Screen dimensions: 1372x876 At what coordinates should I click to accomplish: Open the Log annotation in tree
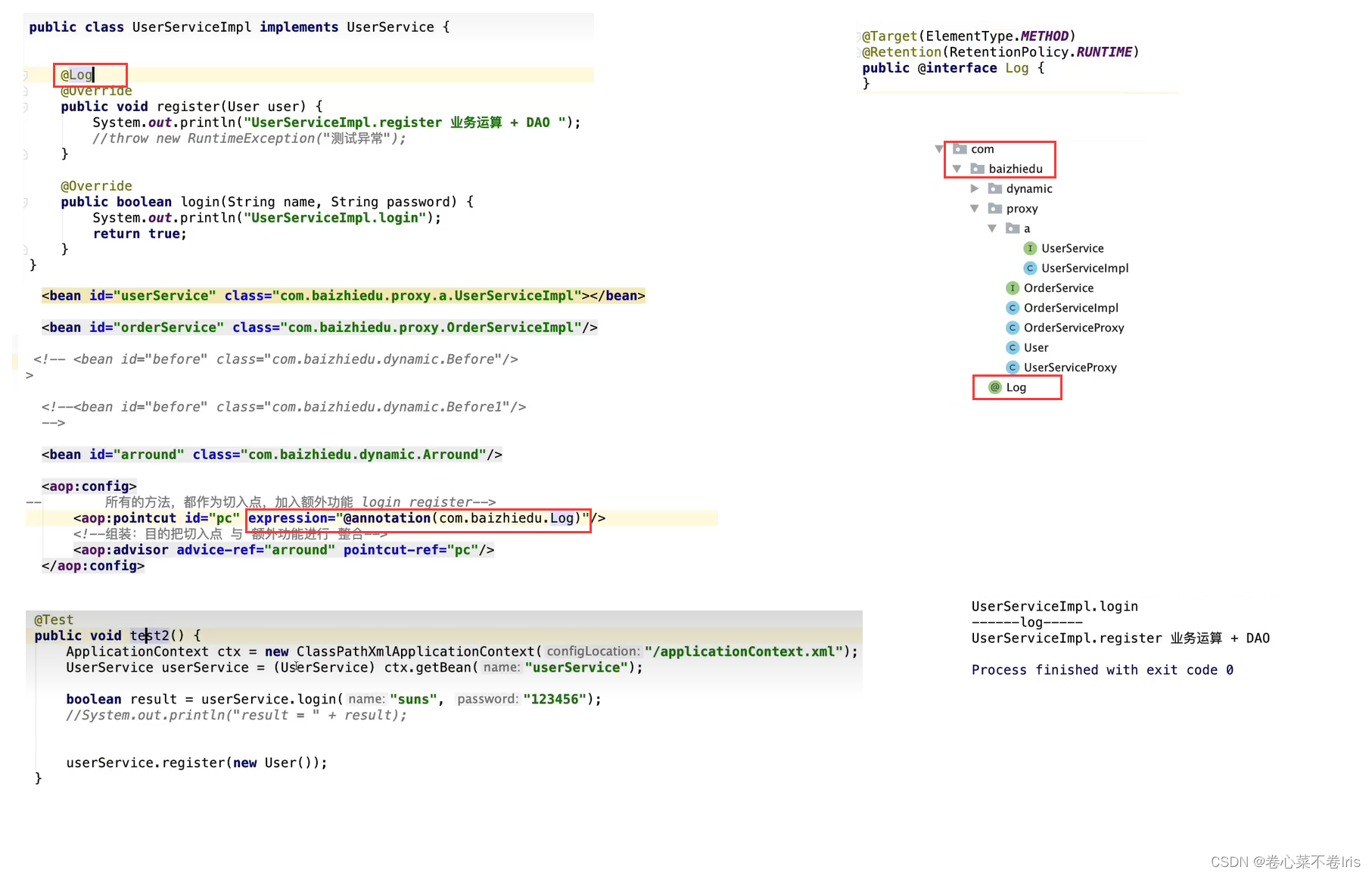point(1016,387)
